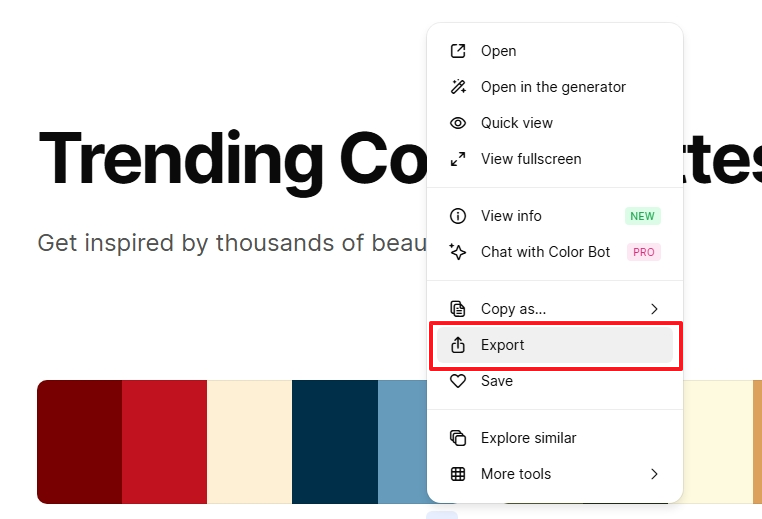Select Open in the generator
The image size is (762, 519).
[x=553, y=87]
